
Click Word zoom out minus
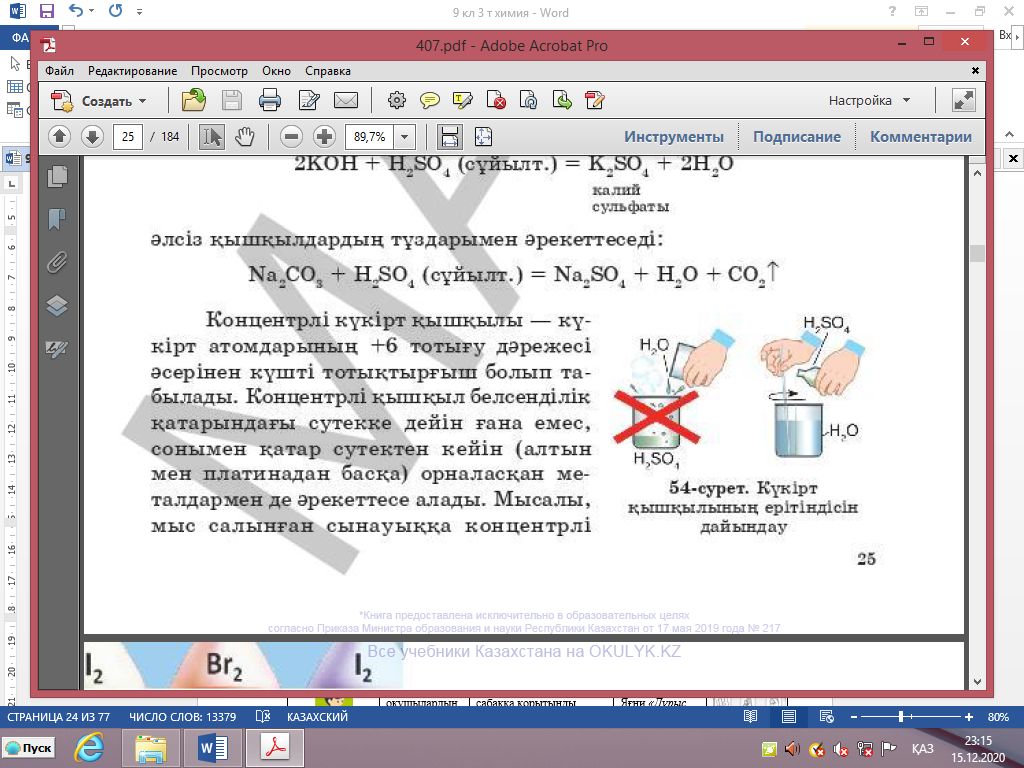click(x=854, y=717)
